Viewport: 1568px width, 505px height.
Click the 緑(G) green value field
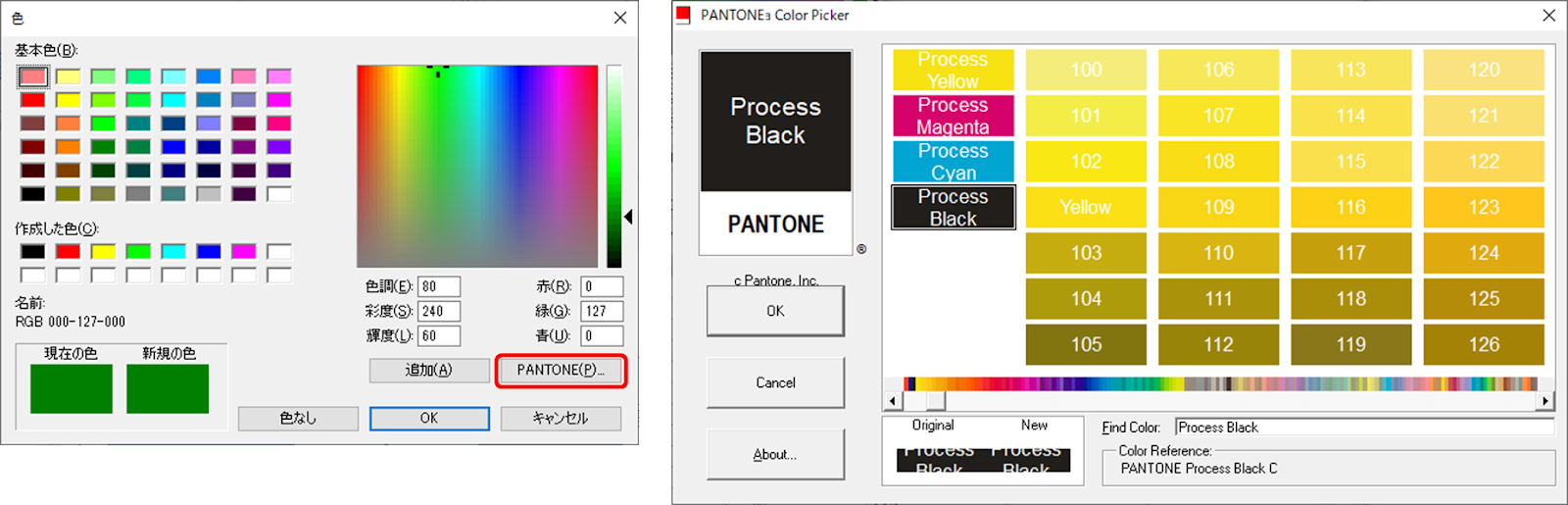pos(602,311)
